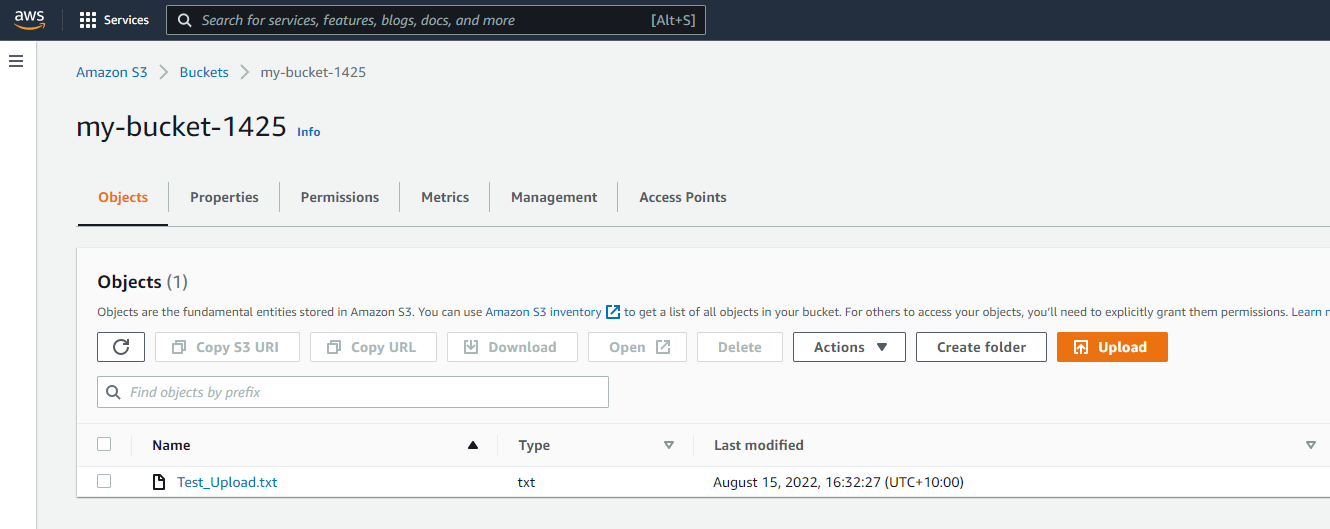
Task: Tick the Test_Upload.txt row checkbox
Action: point(104,481)
